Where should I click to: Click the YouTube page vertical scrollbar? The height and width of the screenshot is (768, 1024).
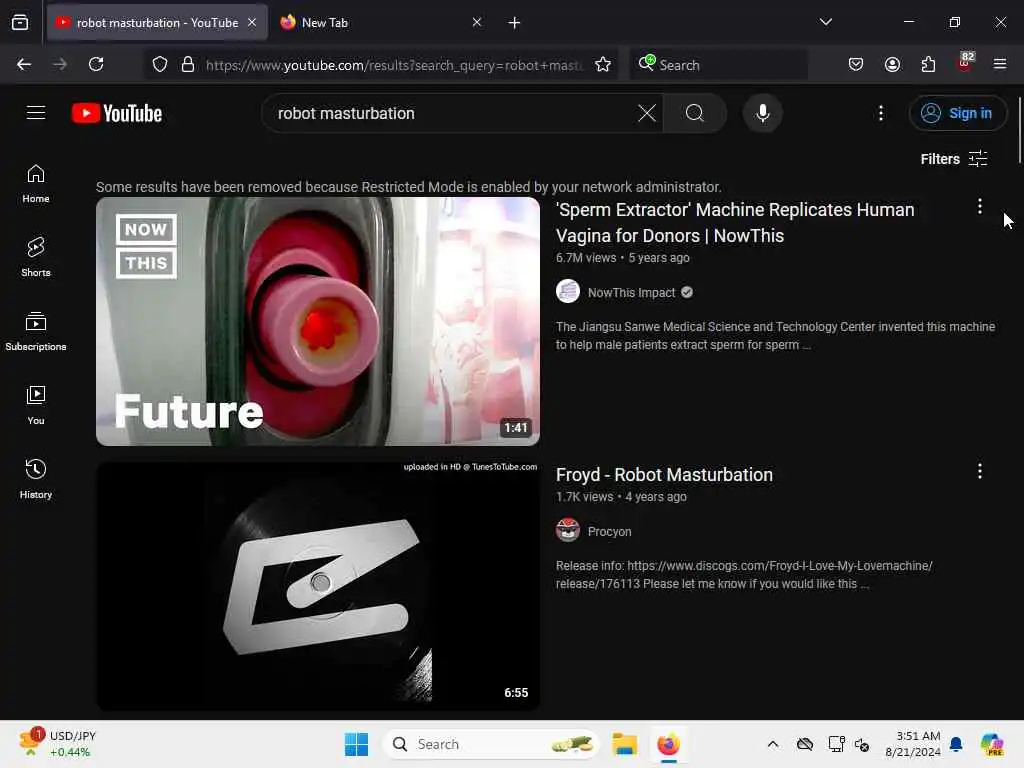click(1019, 131)
